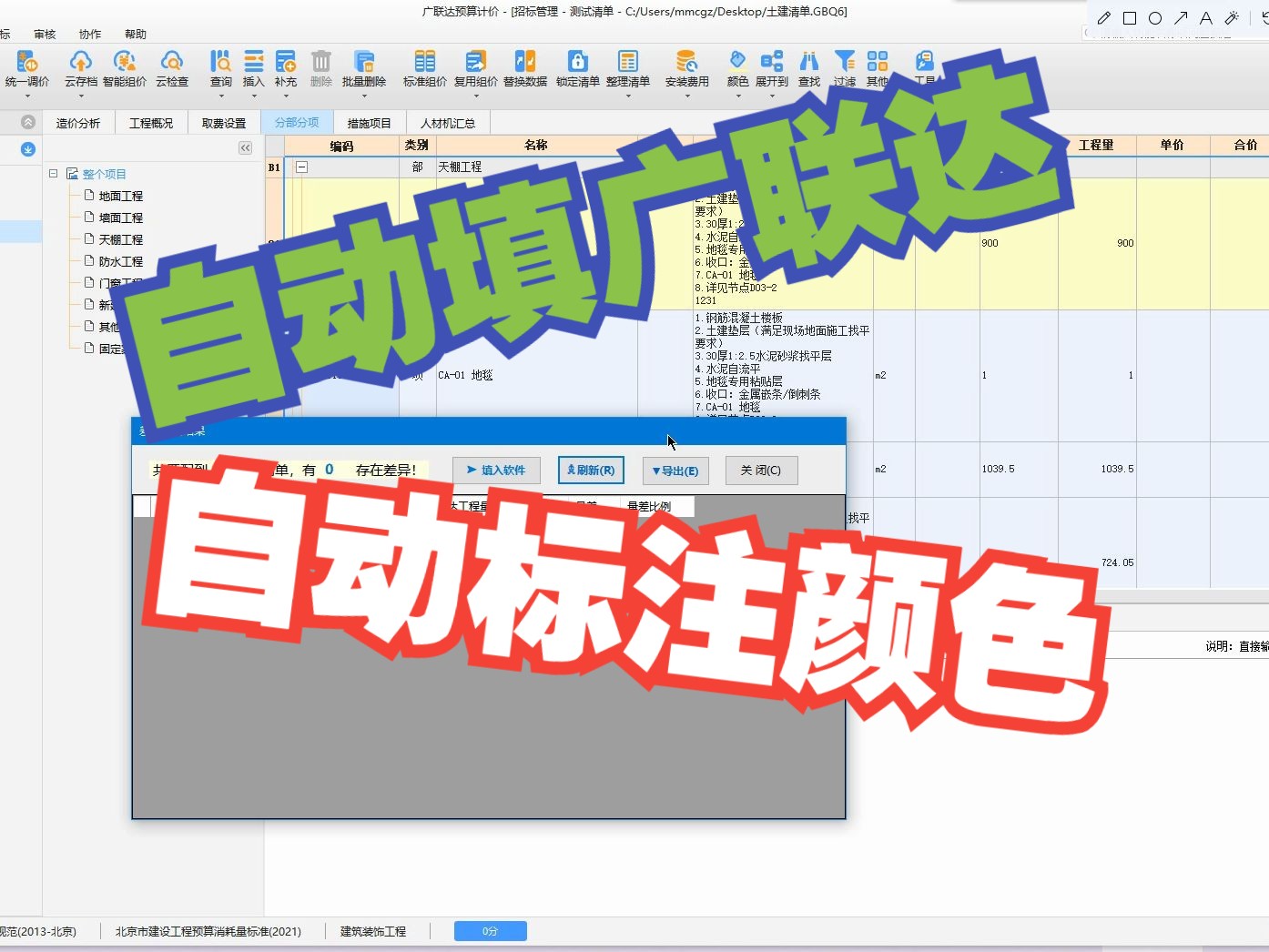Click the 过滤 filter icon
The width and height of the screenshot is (1269, 952).
(845, 62)
